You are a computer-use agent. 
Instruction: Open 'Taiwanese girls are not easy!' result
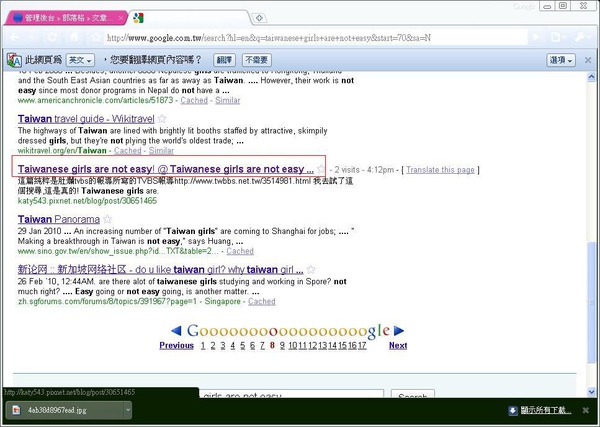click(166, 169)
